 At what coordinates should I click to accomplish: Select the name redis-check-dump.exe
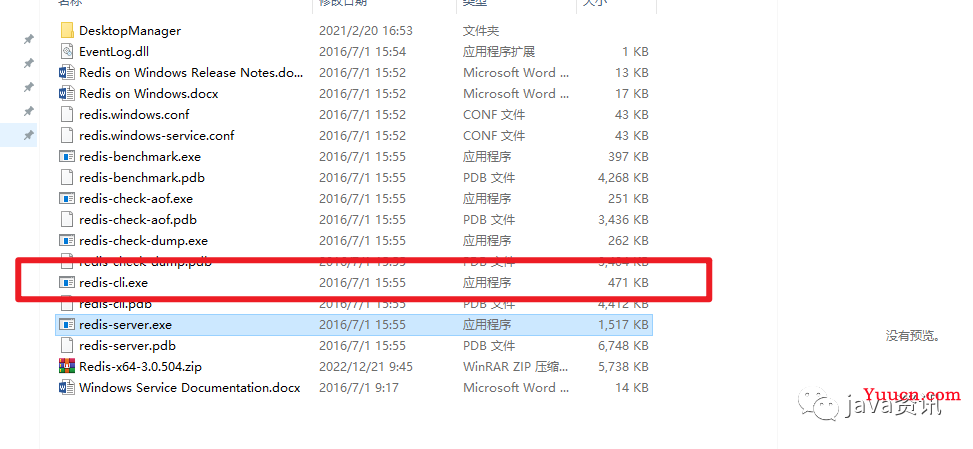(144, 241)
